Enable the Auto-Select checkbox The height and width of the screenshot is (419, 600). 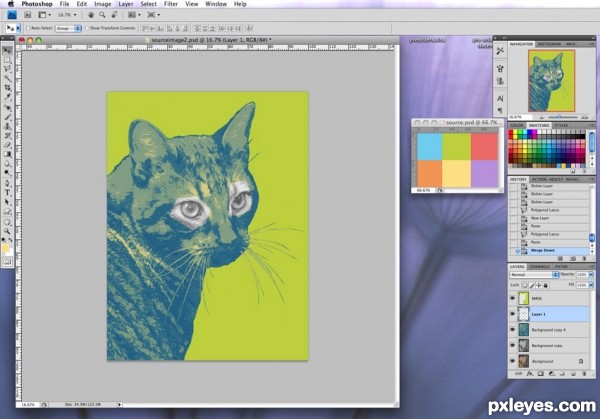tap(28, 28)
